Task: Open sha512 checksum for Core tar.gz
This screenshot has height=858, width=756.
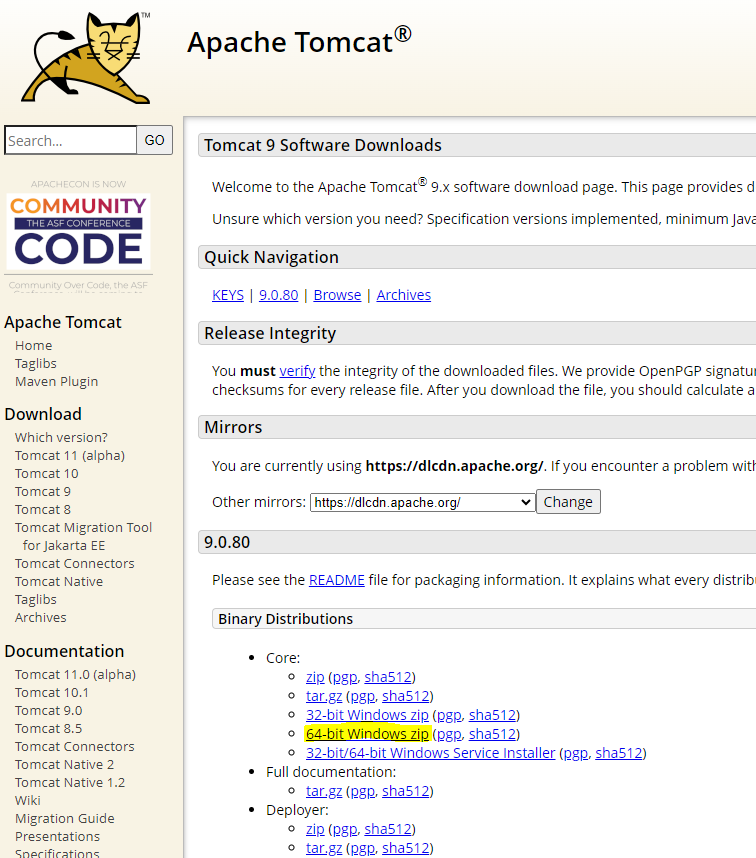Action: pyautogui.click(x=405, y=696)
